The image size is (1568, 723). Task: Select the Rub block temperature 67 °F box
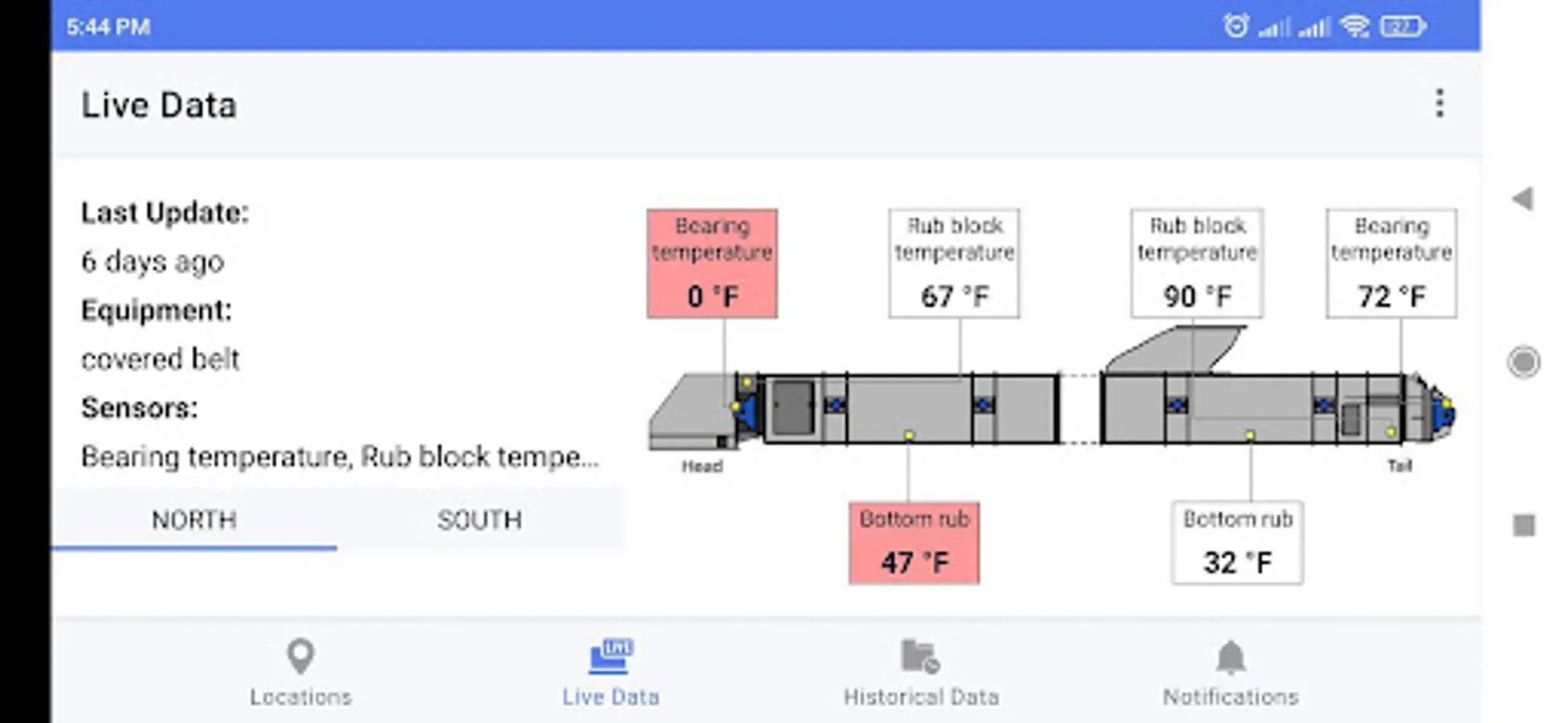pos(954,263)
